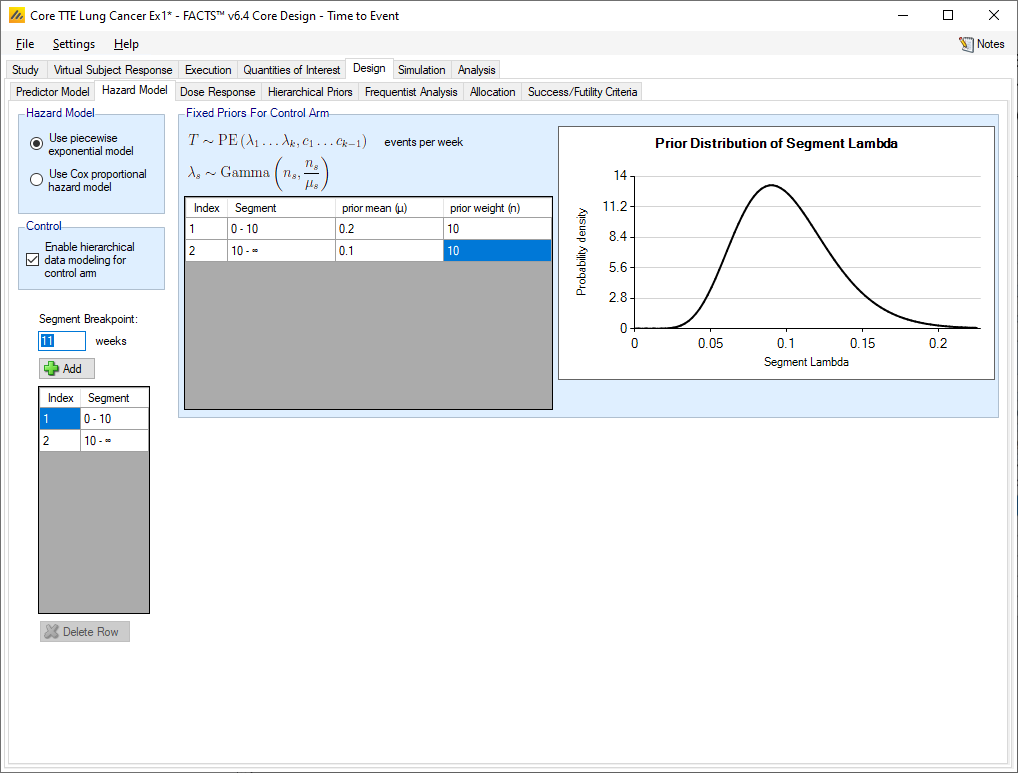Screen dimensions: 1018x773
Task: Click the FACTS app icon in title bar
Action: click(16, 15)
